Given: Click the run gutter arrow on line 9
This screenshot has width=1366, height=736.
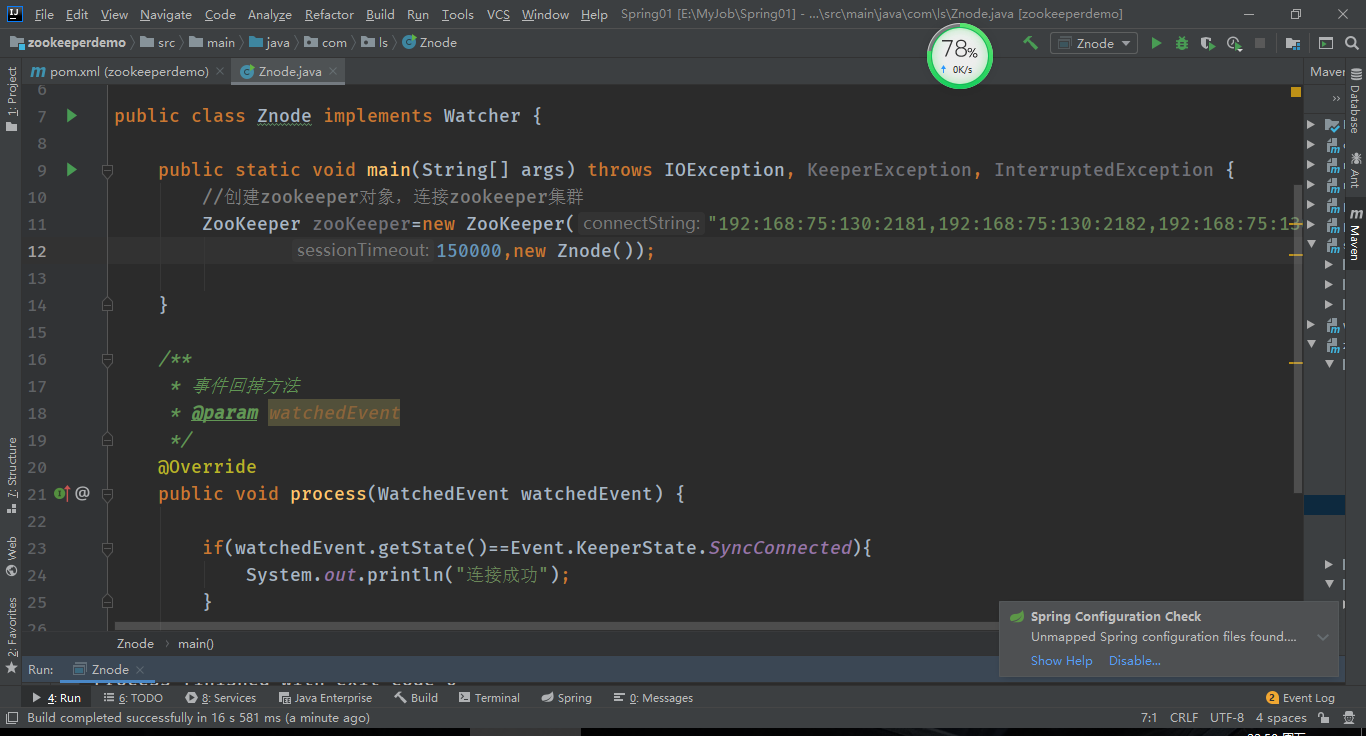Looking at the screenshot, I should 71,170.
